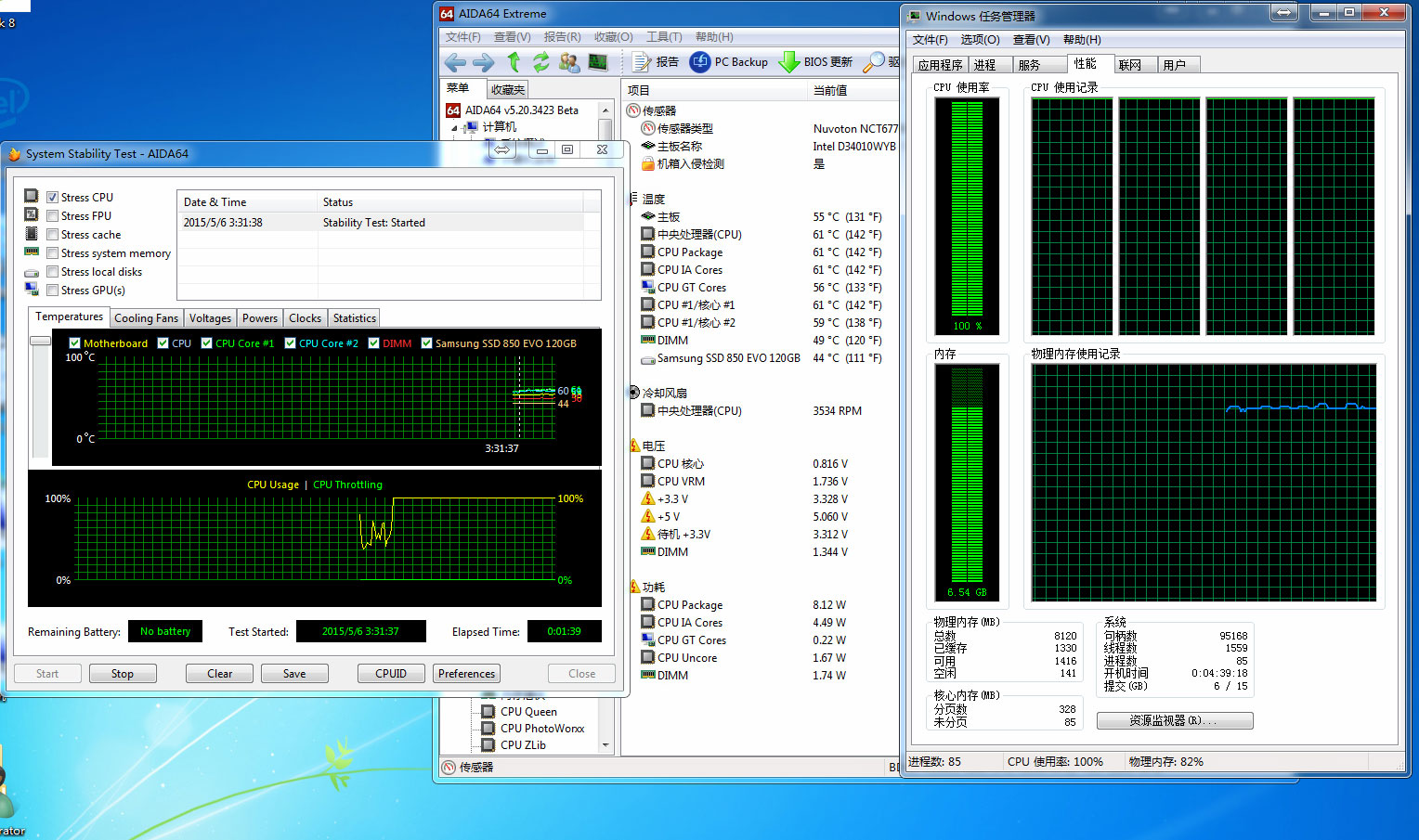Click the users icon in AIDA64 toolbar

click(x=569, y=62)
